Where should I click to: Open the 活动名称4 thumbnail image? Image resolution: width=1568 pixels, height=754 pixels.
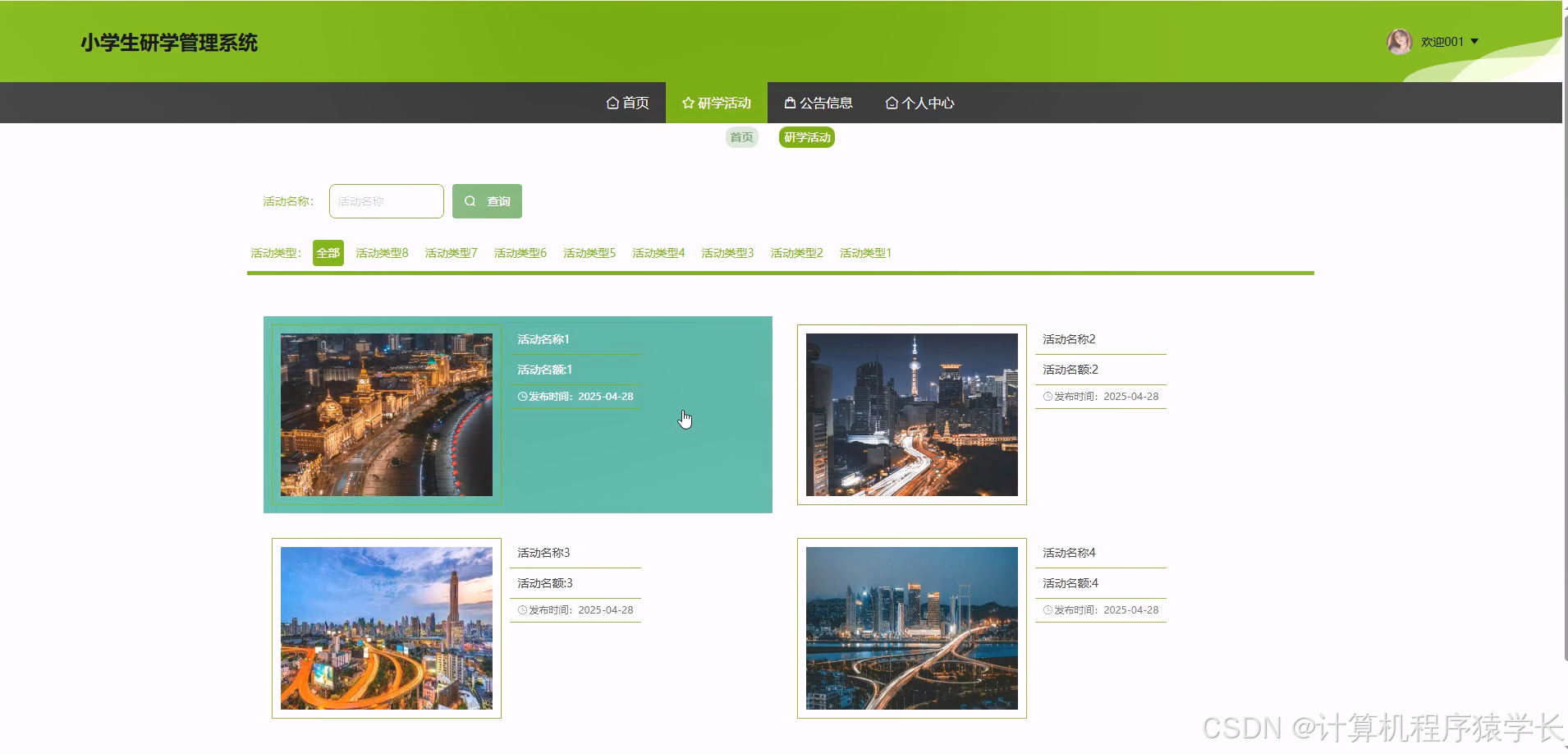pos(912,628)
